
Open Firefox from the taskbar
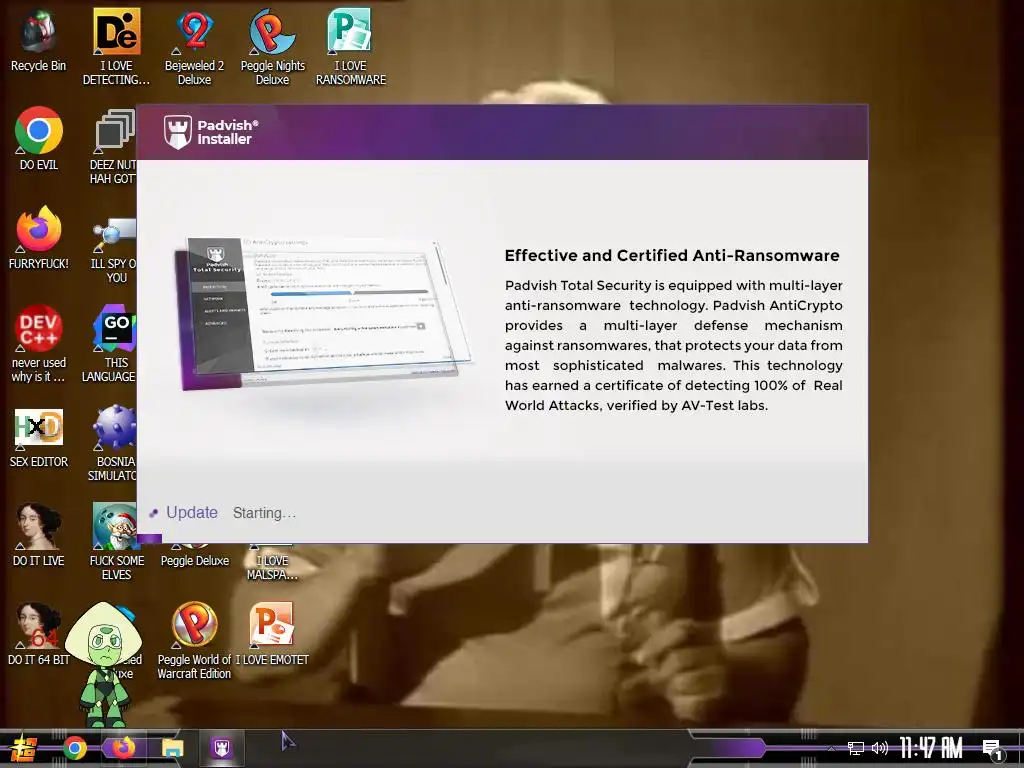(x=123, y=748)
